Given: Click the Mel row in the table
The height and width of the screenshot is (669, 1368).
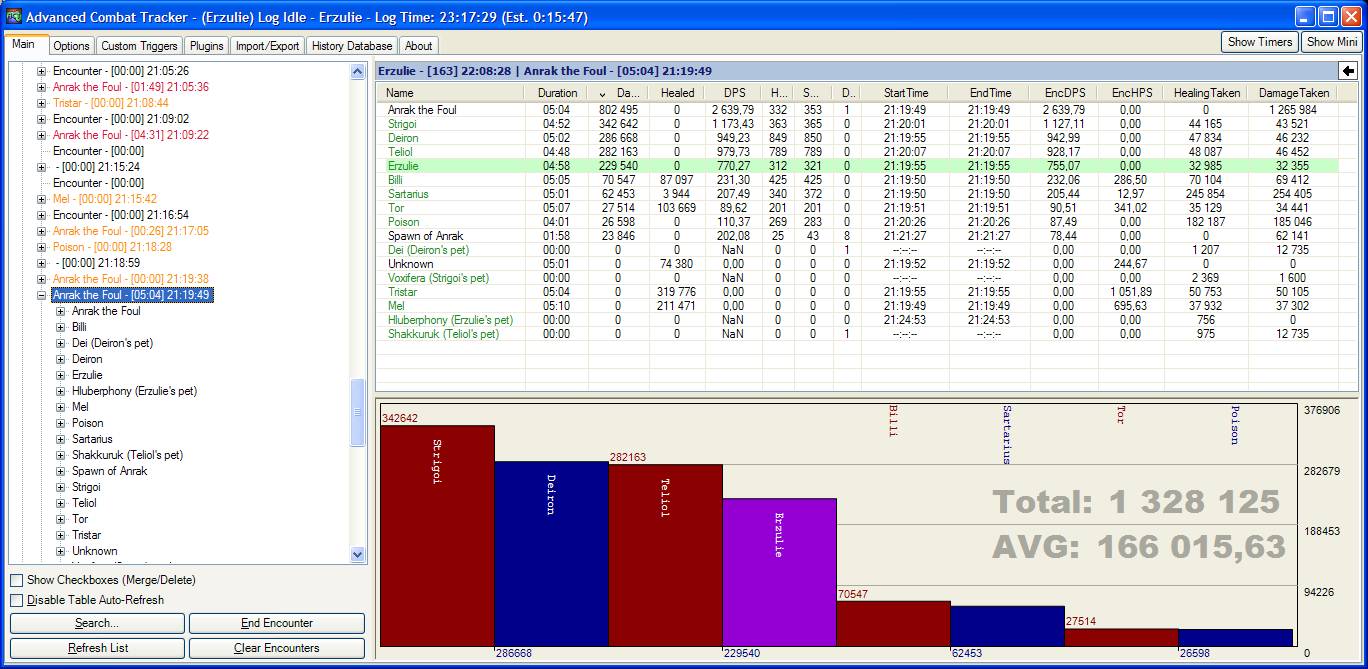Looking at the screenshot, I should point(860,306).
